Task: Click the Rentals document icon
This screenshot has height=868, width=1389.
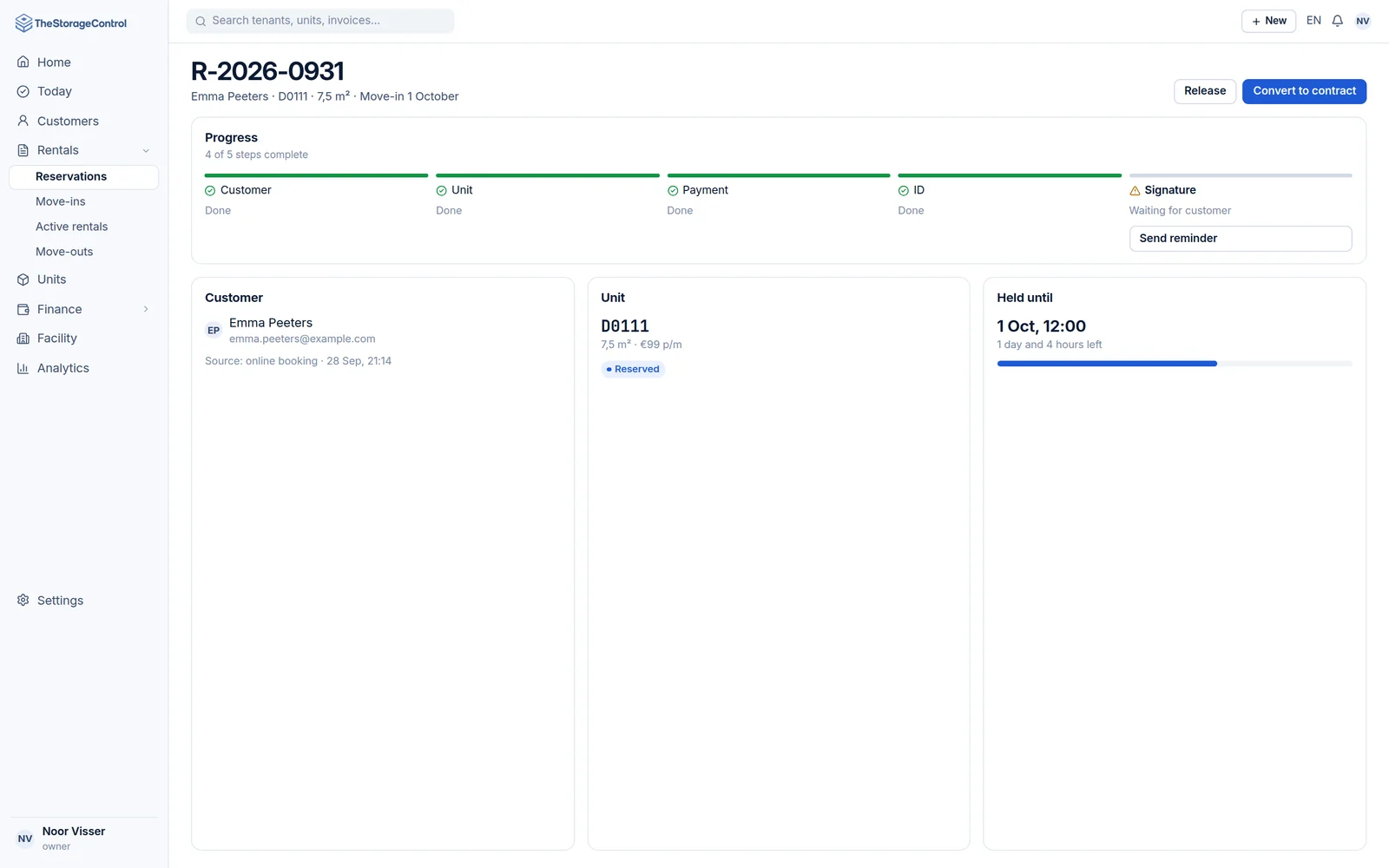Action: click(x=23, y=150)
